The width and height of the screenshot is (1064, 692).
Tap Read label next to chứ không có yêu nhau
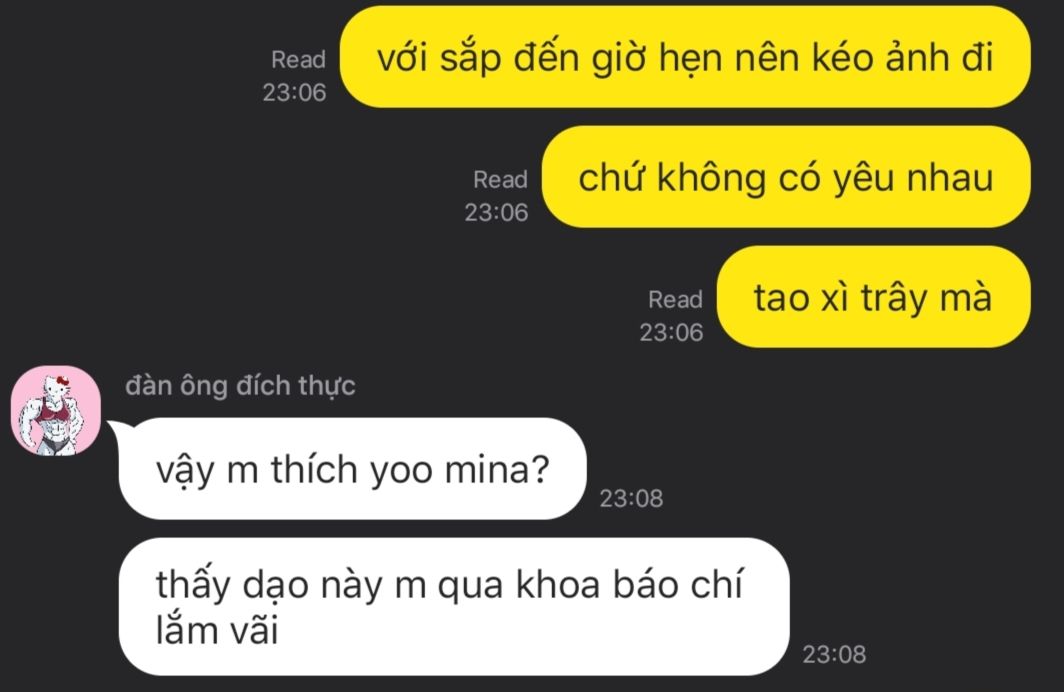[x=500, y=180]
